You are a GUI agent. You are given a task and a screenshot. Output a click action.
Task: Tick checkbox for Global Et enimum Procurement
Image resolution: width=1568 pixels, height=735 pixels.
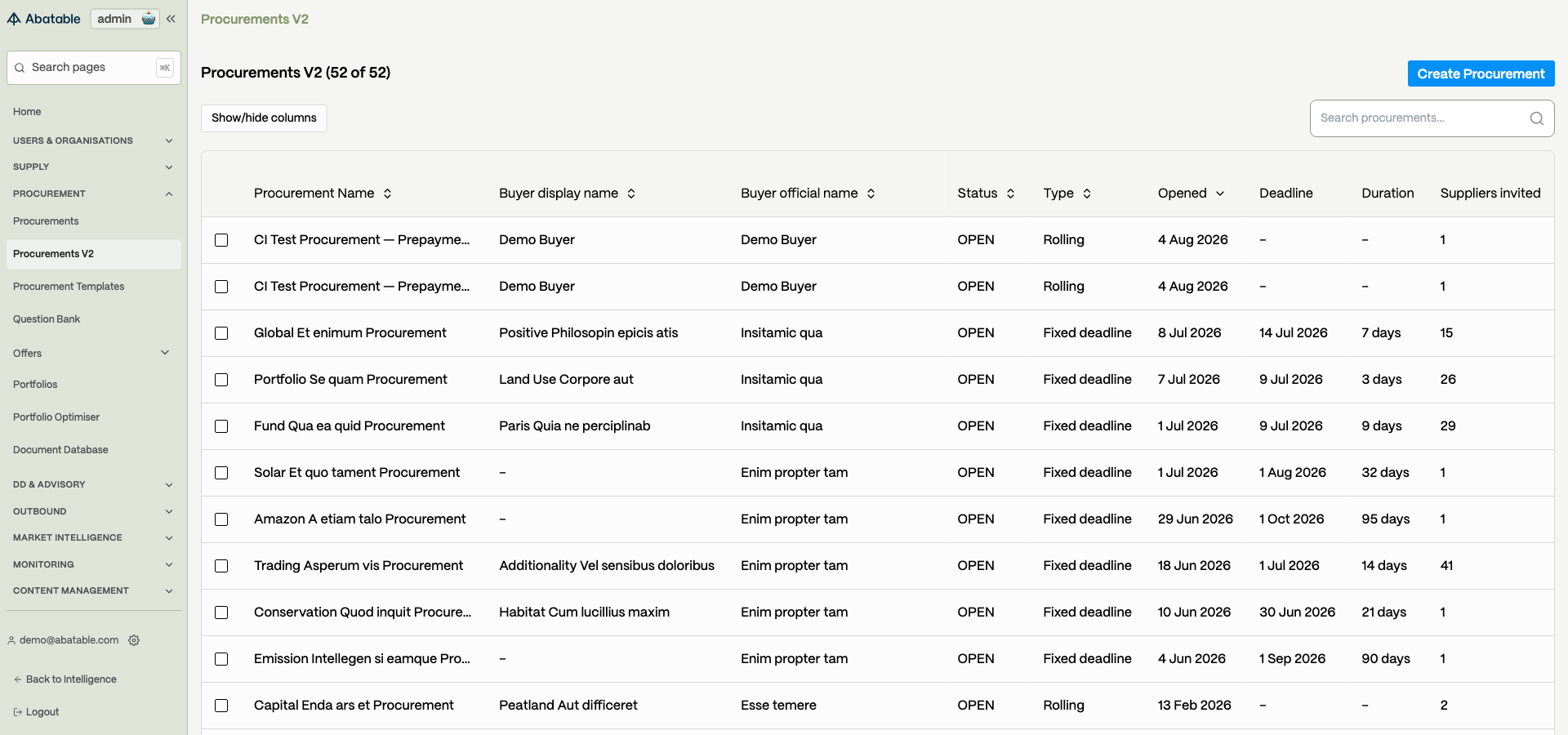[x=221, y=333]
